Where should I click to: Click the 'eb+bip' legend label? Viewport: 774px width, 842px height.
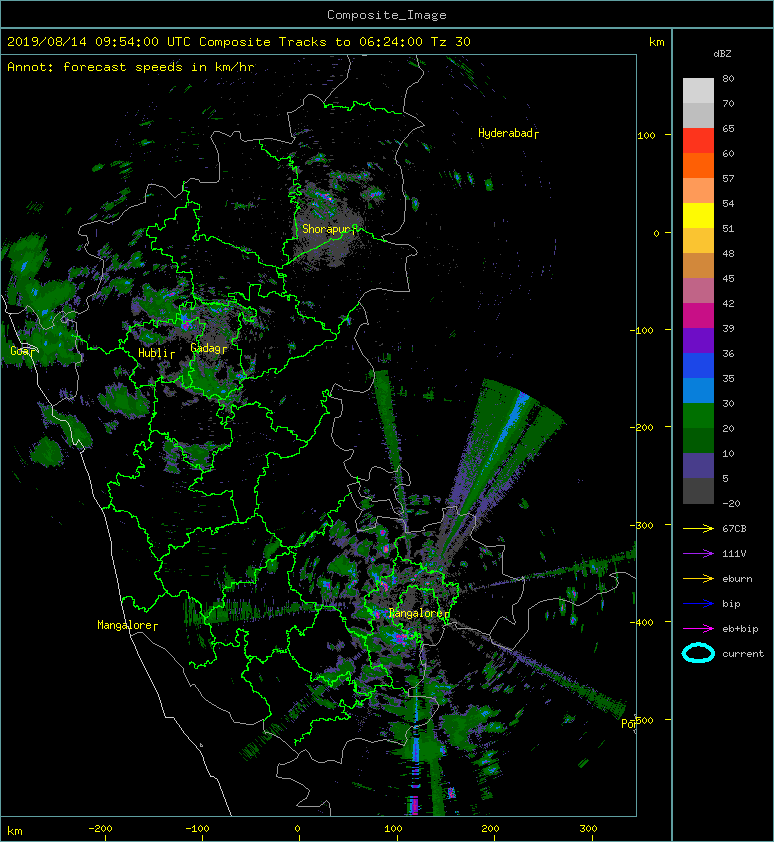[x=740, y=629]
